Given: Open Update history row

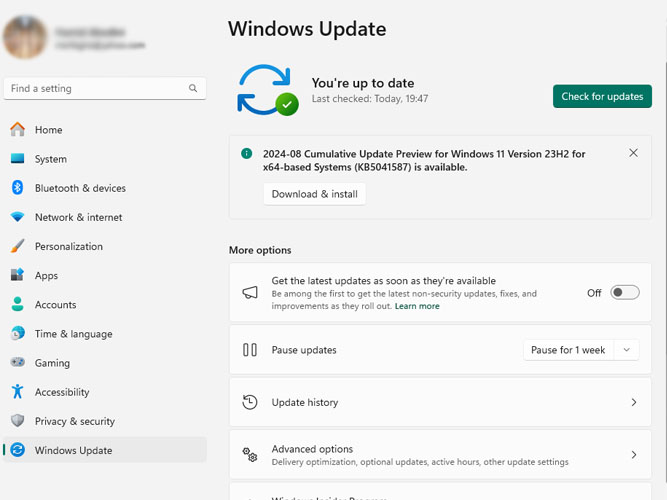Looking at the screenshot, I should pyautogui.click(x=440, y=402).
